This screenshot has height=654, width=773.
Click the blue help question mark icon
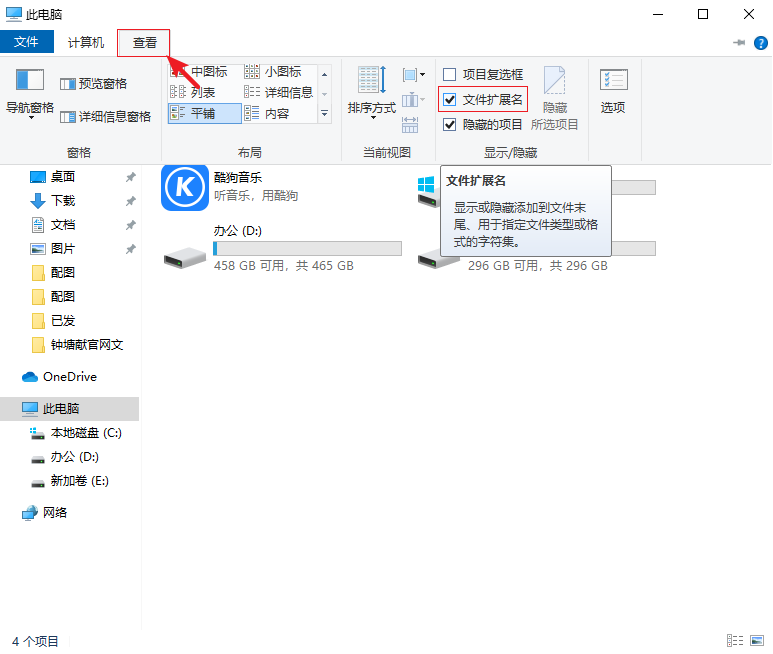click(760, 43)
